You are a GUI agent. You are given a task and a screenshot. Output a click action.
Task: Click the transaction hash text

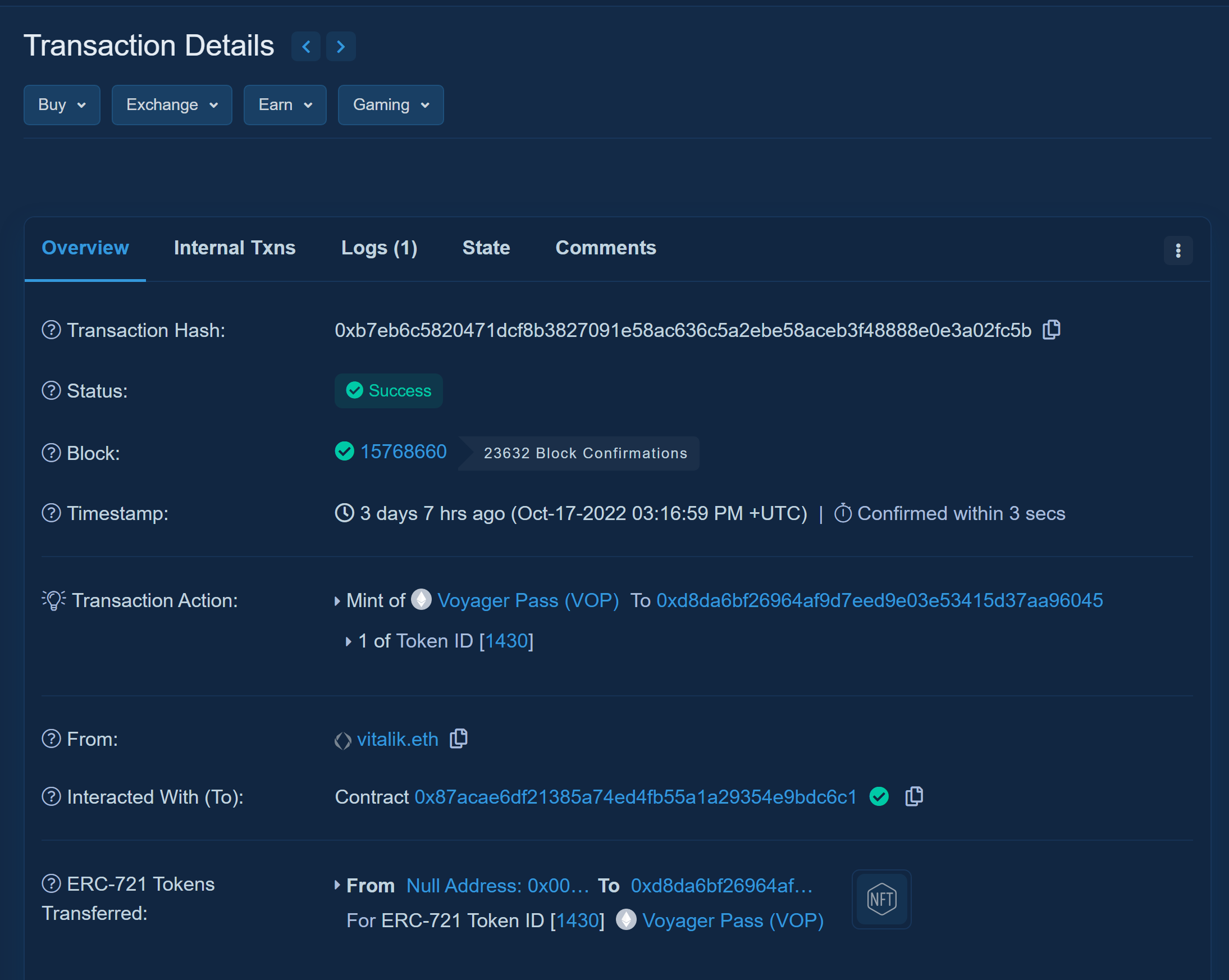point(683,330)
